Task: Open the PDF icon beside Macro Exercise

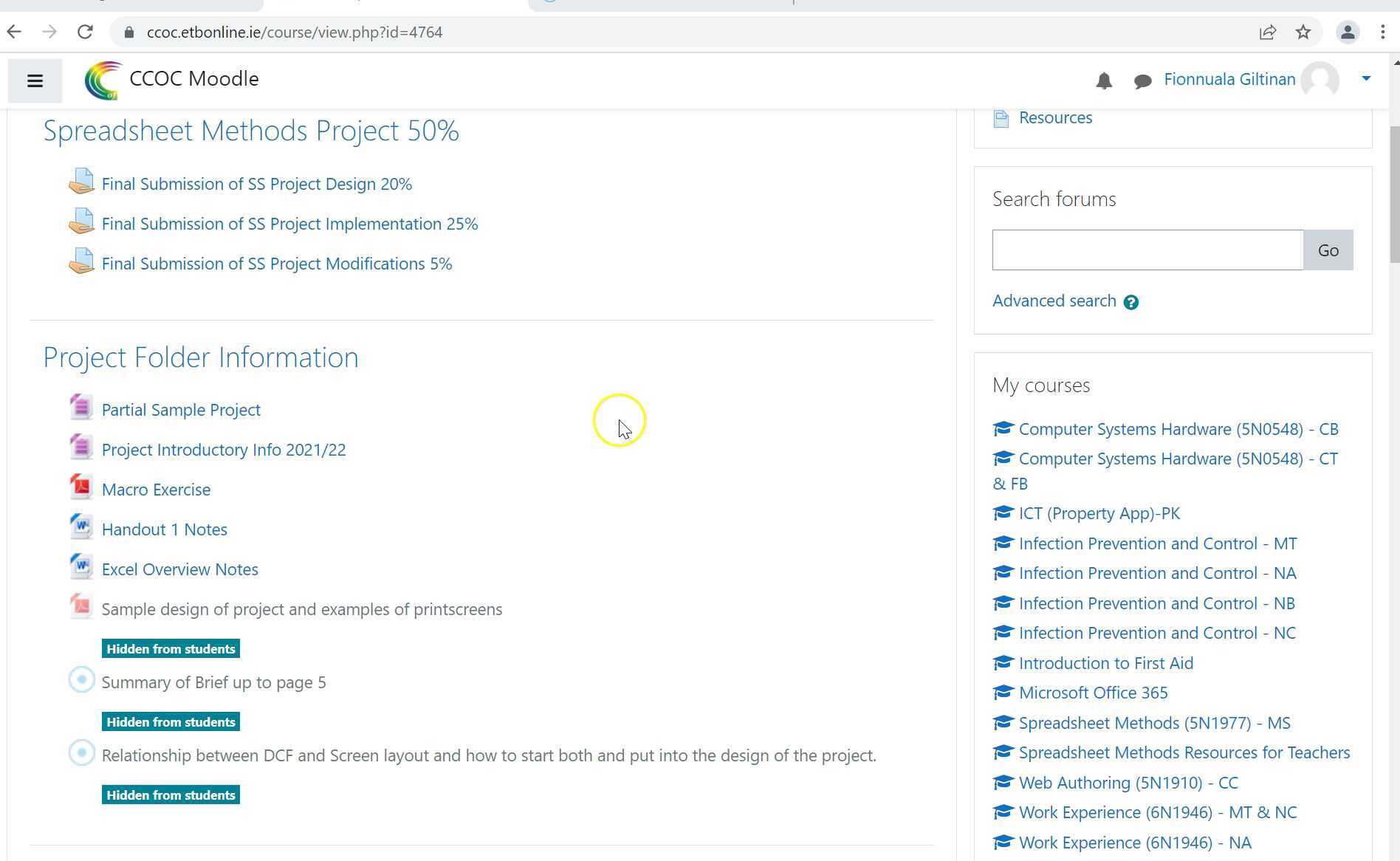Action: pyautogui.click(x=81, y=486)
